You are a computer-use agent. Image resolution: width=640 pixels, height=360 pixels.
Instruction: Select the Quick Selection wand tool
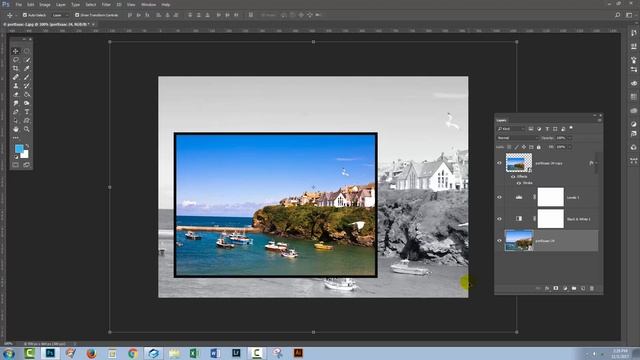tap(27, 60)
